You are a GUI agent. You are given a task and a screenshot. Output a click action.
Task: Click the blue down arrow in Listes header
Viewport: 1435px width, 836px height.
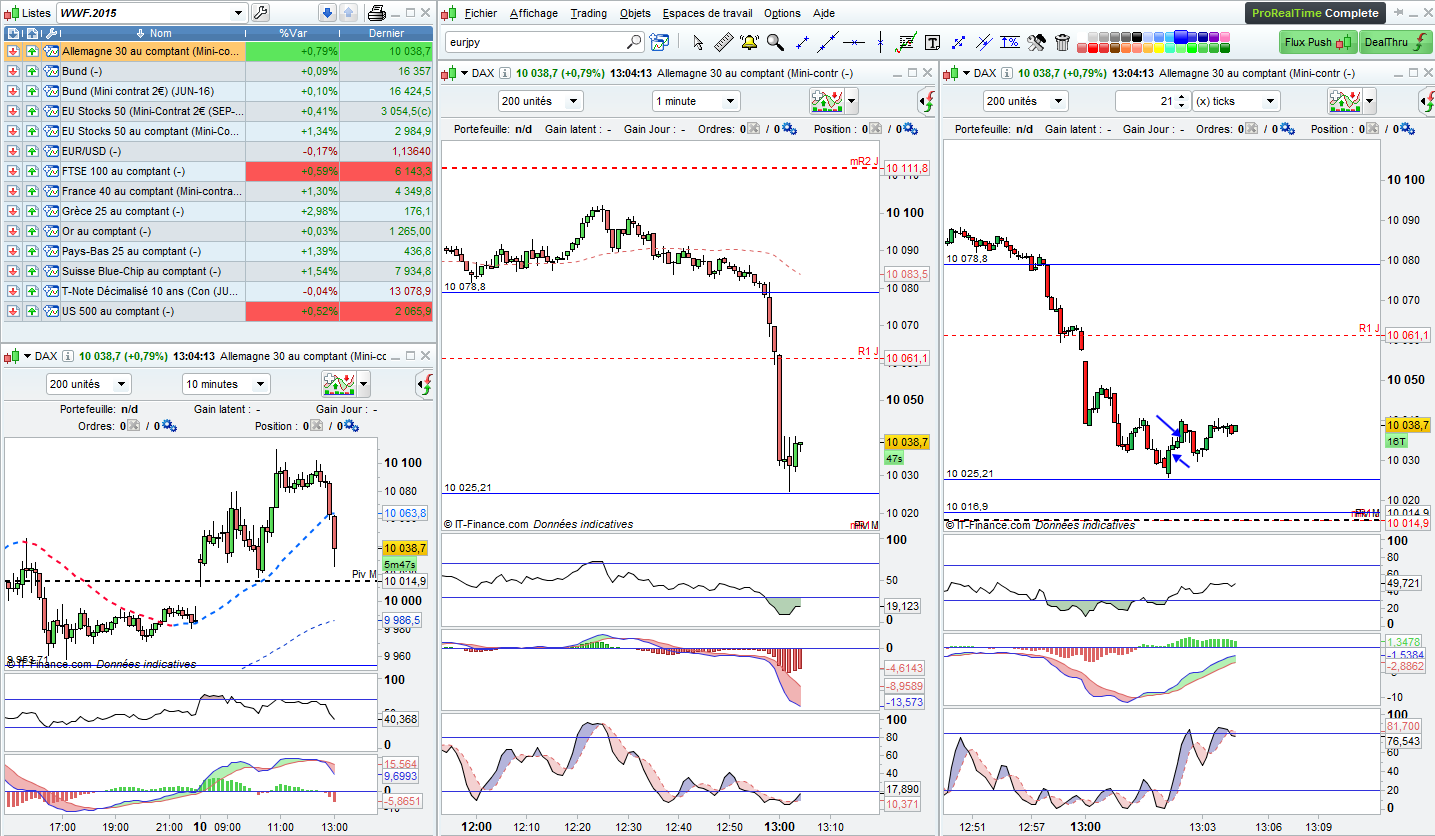tap(327, 13)
